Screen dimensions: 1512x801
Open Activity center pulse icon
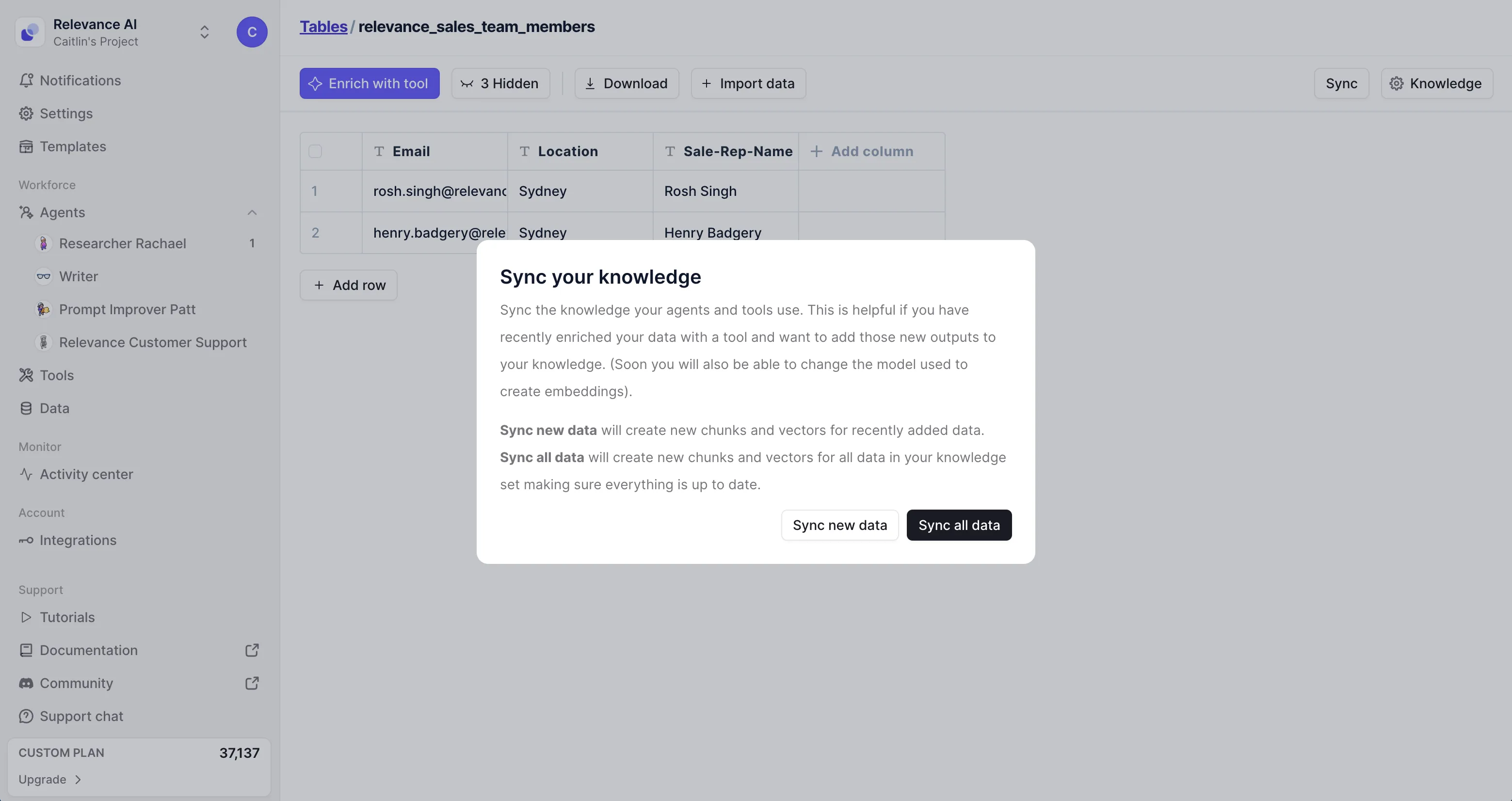26,474
